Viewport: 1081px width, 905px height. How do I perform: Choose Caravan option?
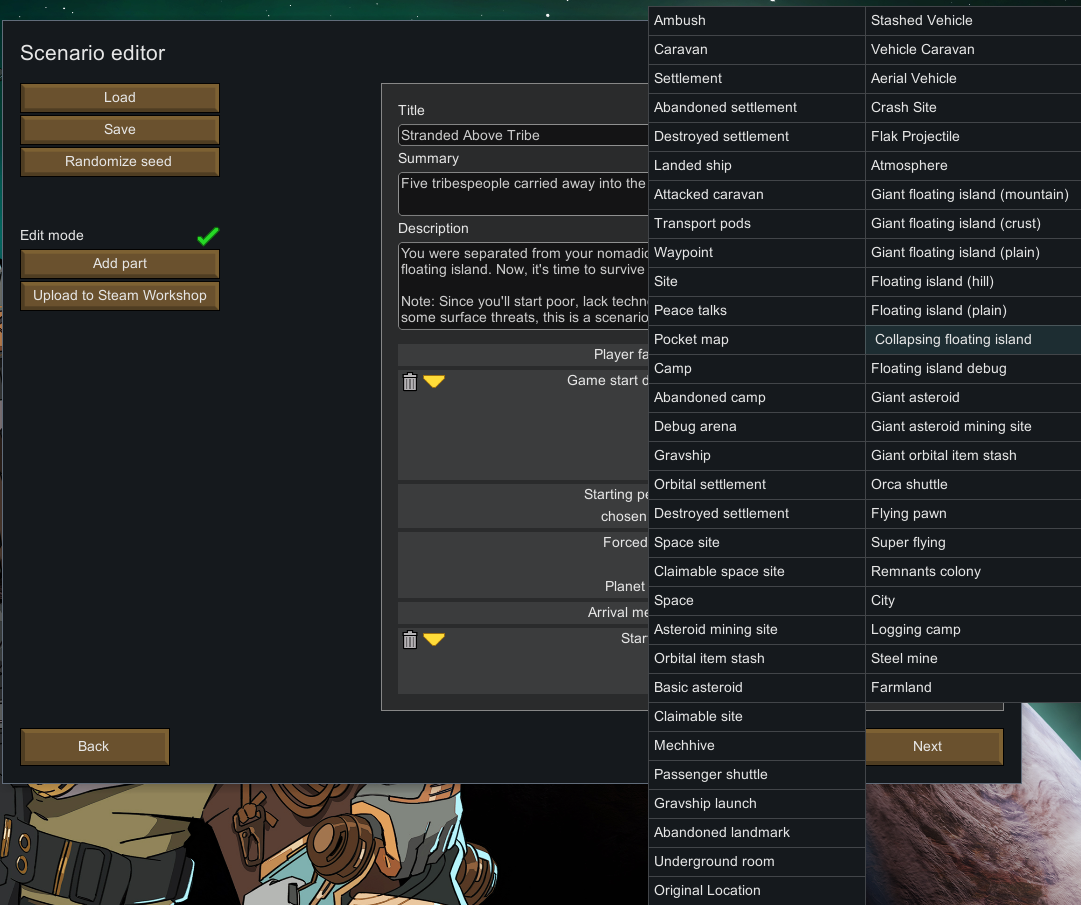[756, 50]
